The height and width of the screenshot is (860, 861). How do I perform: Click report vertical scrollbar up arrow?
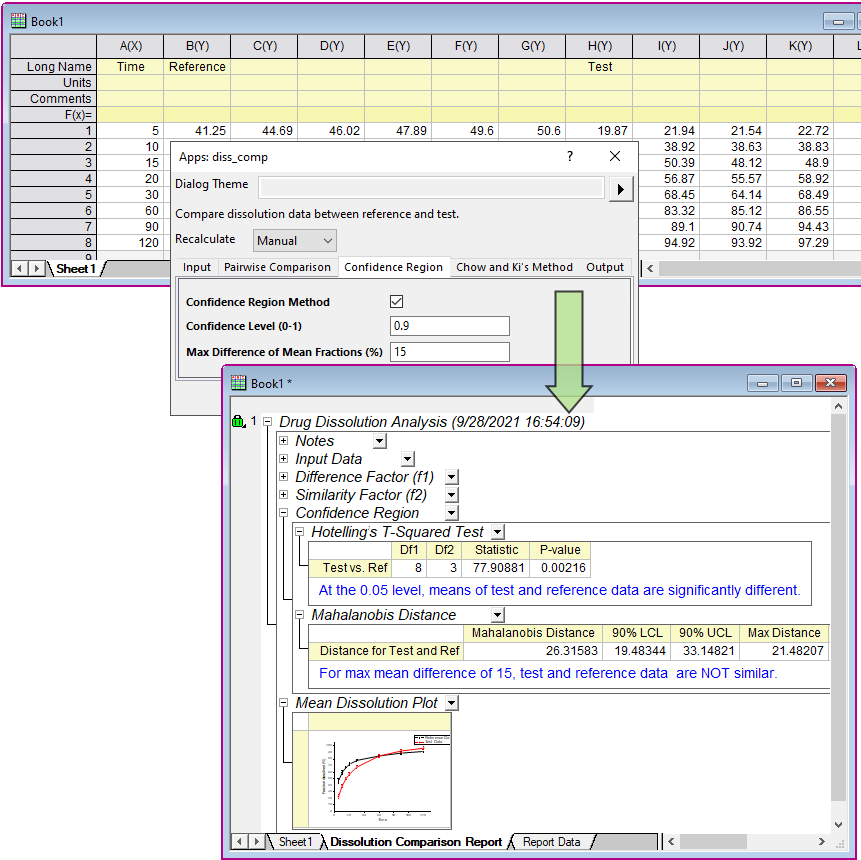(x=838, y=406)
